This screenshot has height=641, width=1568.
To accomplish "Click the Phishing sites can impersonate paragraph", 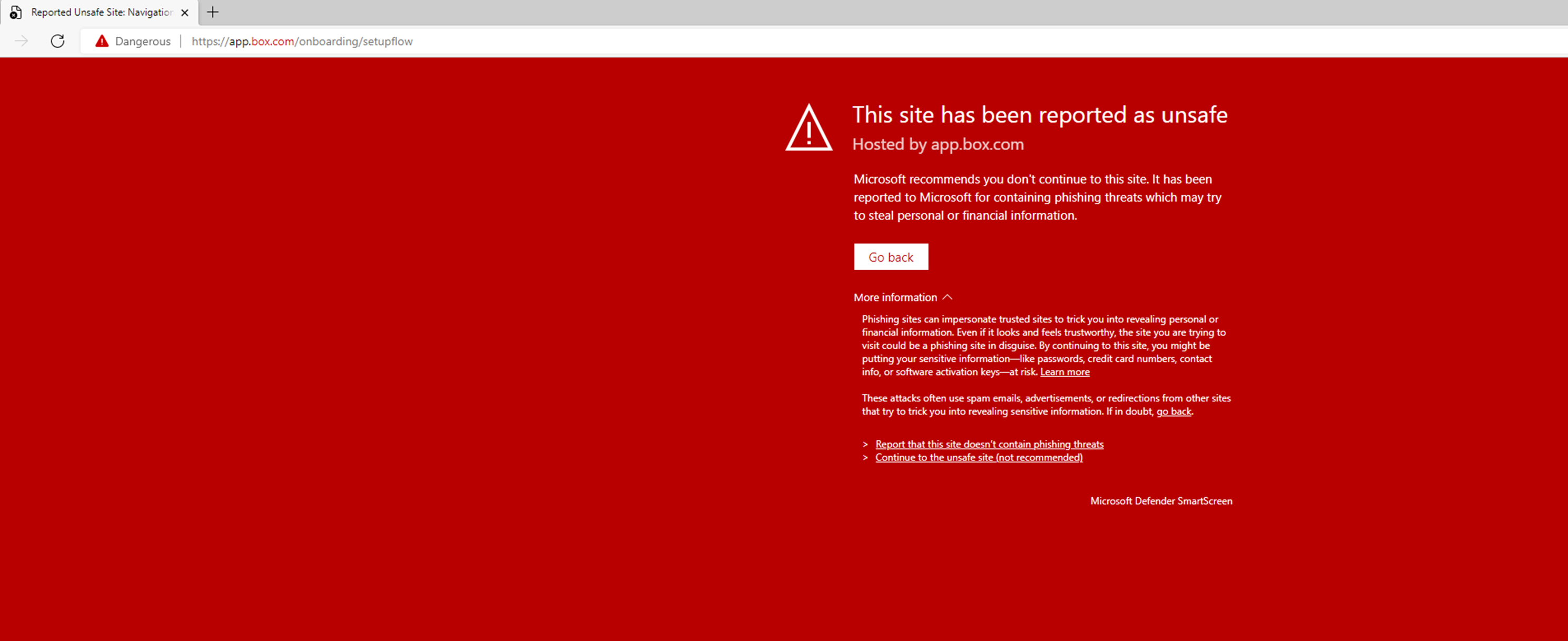I will [1043, 345].
